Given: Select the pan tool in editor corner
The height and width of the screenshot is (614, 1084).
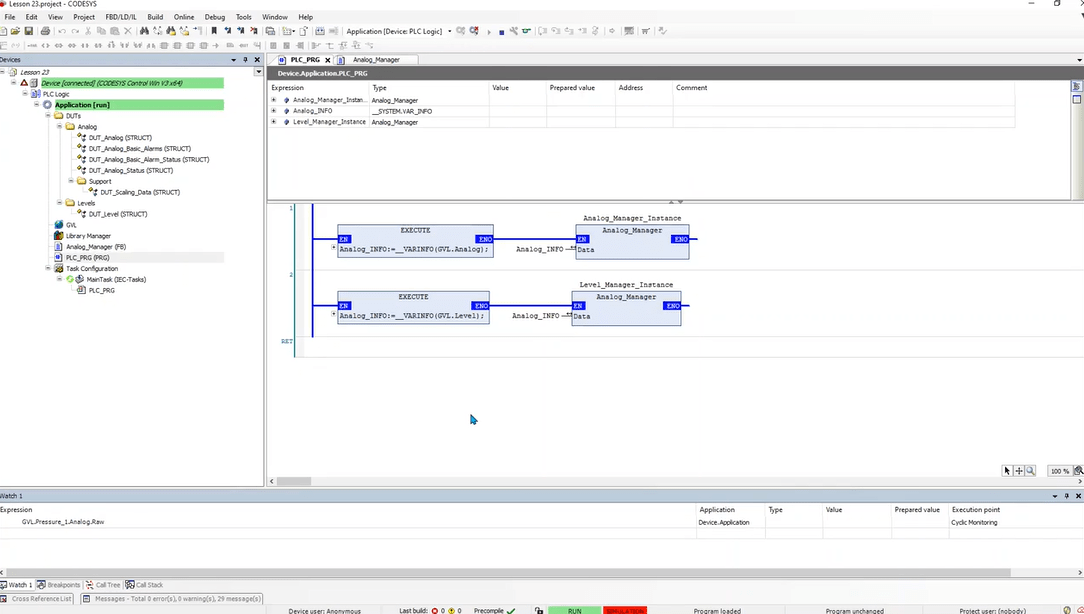Looking at the screenshot, I should (1018, 471).
